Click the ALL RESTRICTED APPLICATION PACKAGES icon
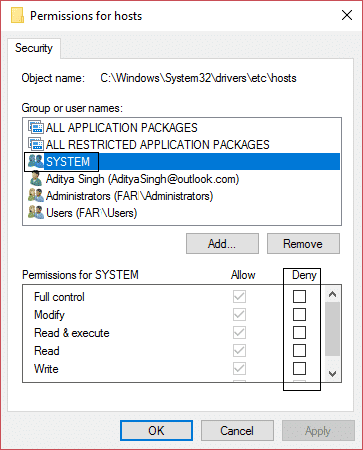 coord(36,144)
